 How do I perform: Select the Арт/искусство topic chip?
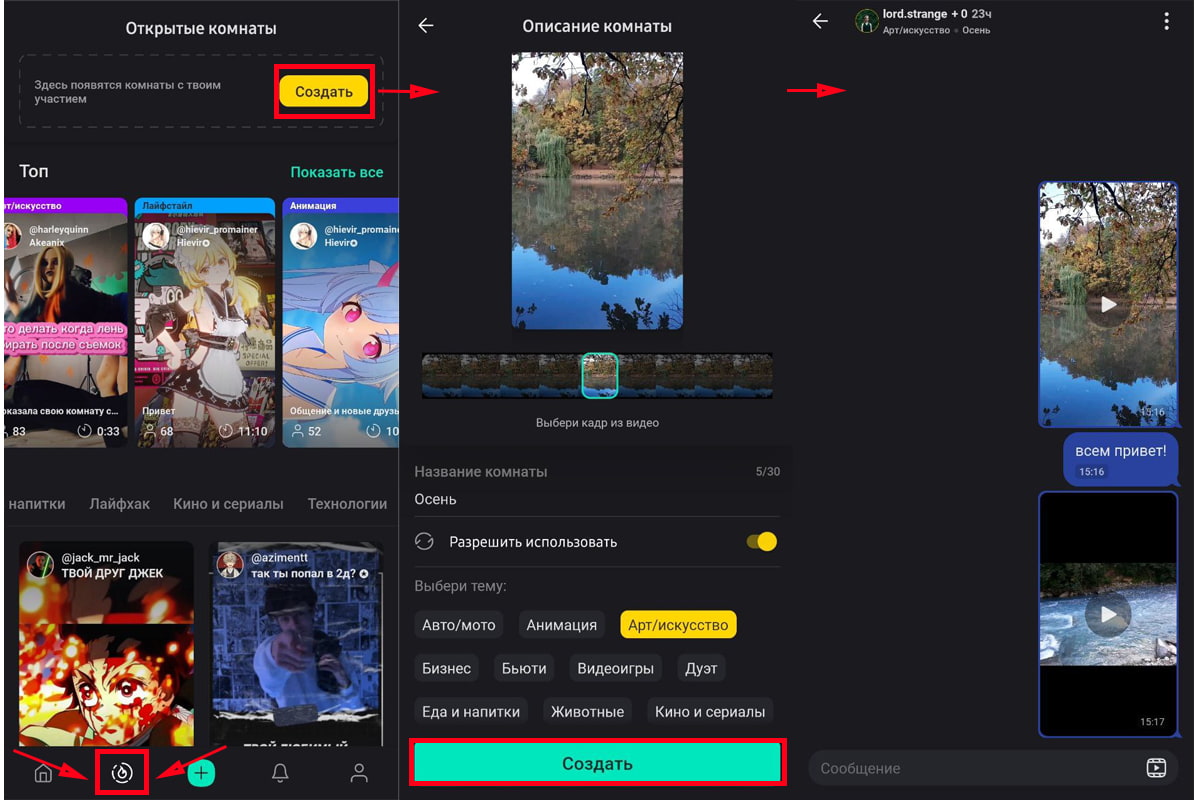[x=678, y=625]
